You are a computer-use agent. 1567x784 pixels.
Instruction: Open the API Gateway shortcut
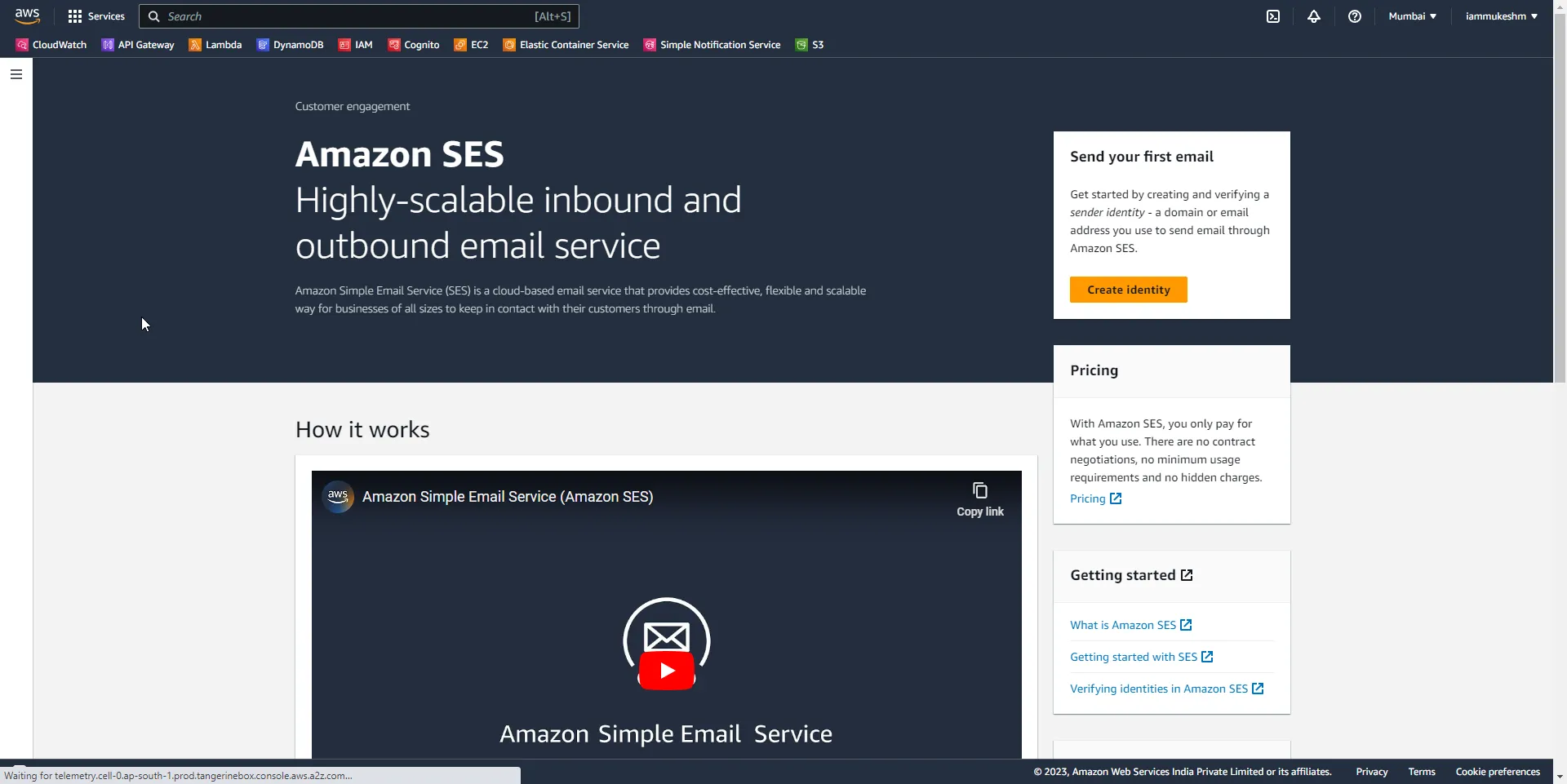(137, 45)
